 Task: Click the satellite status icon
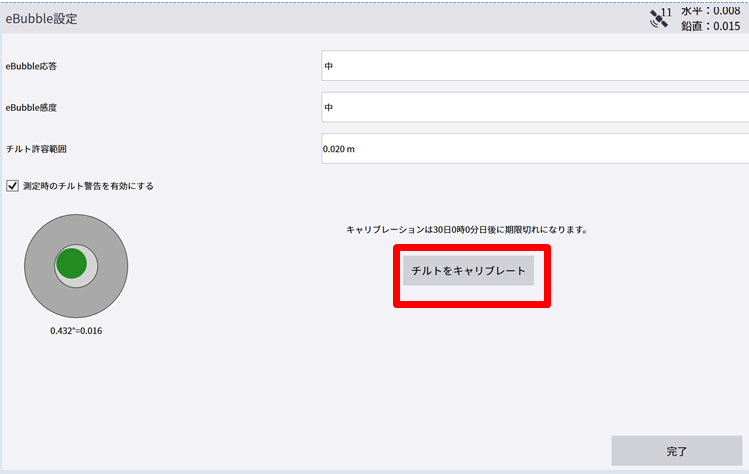coord(658,19)
